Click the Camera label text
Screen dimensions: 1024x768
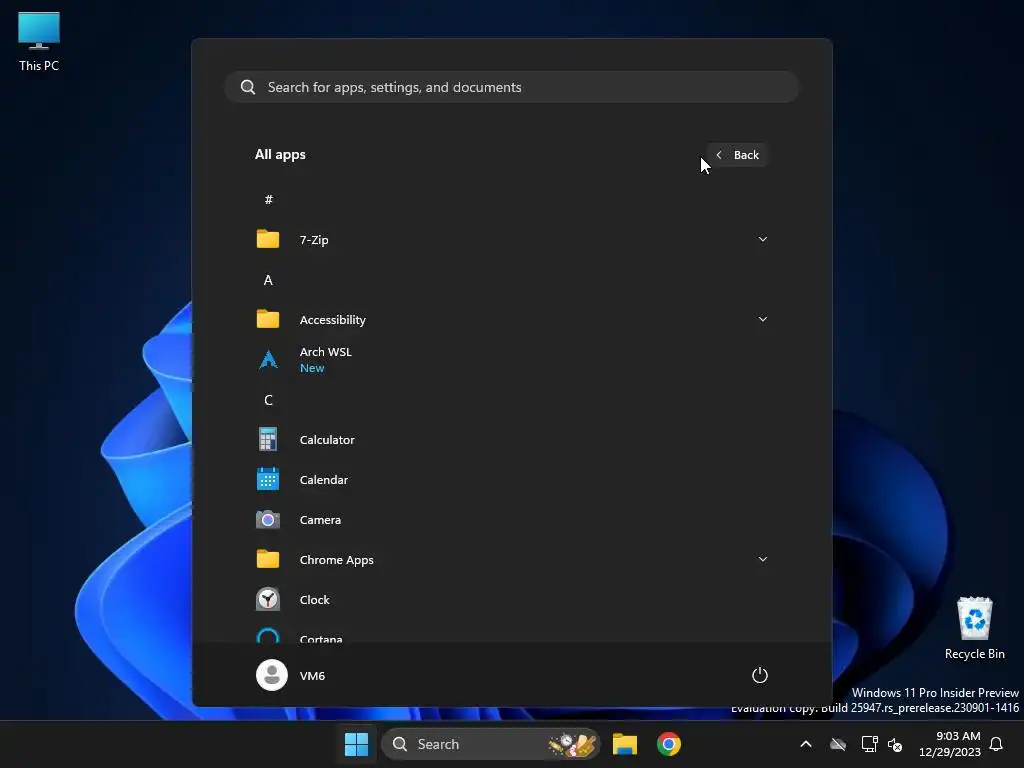320,520
